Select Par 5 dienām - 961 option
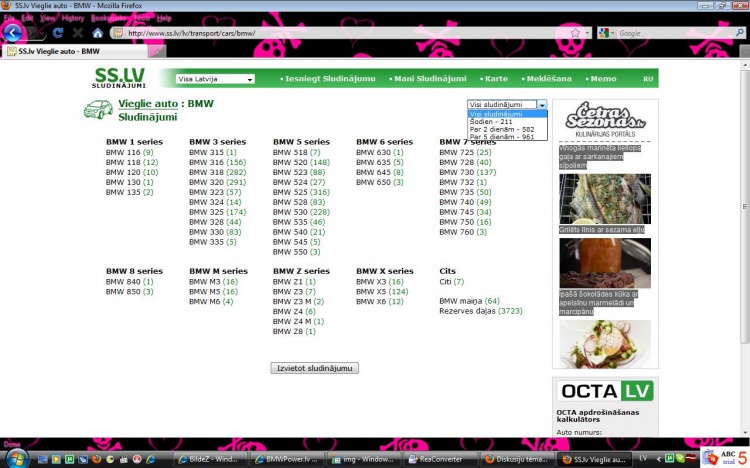The height and width of the screenshot is (468, 750). [507, 136]
